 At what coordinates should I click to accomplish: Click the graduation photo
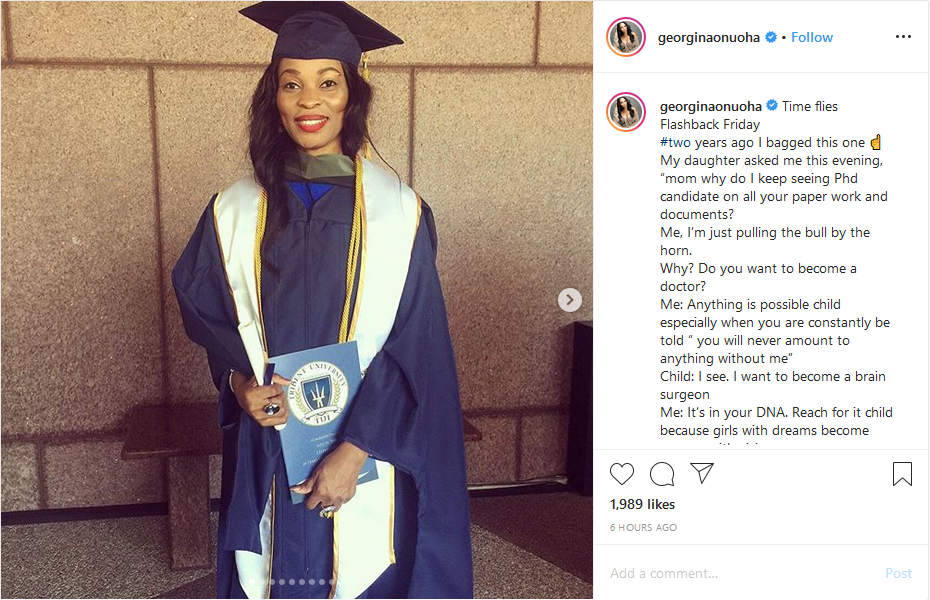[297, 300]
